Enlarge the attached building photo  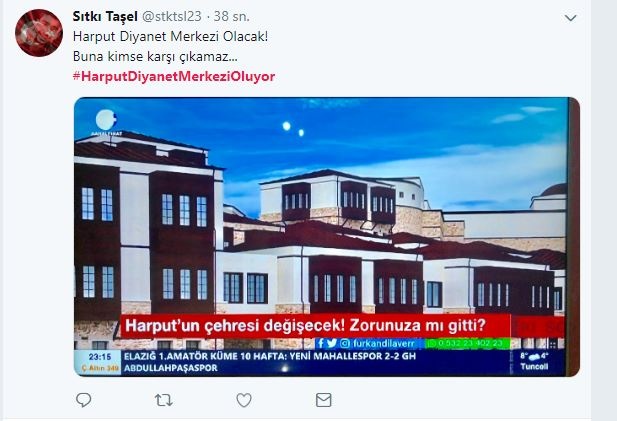click(327, 237)
